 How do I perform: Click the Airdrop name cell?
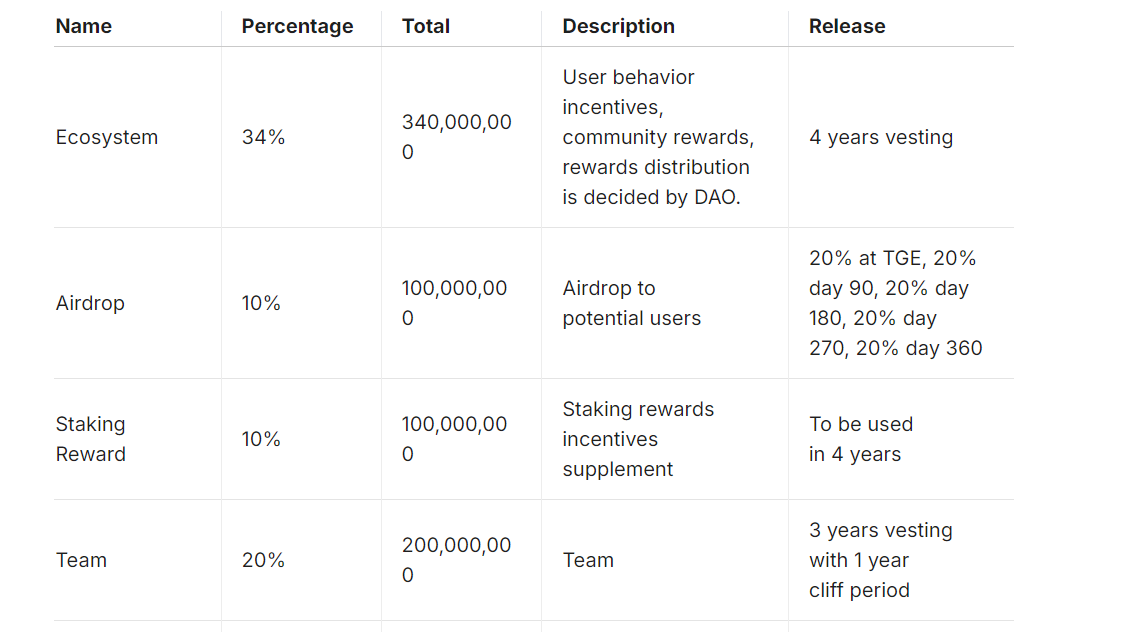click(90, 304)
